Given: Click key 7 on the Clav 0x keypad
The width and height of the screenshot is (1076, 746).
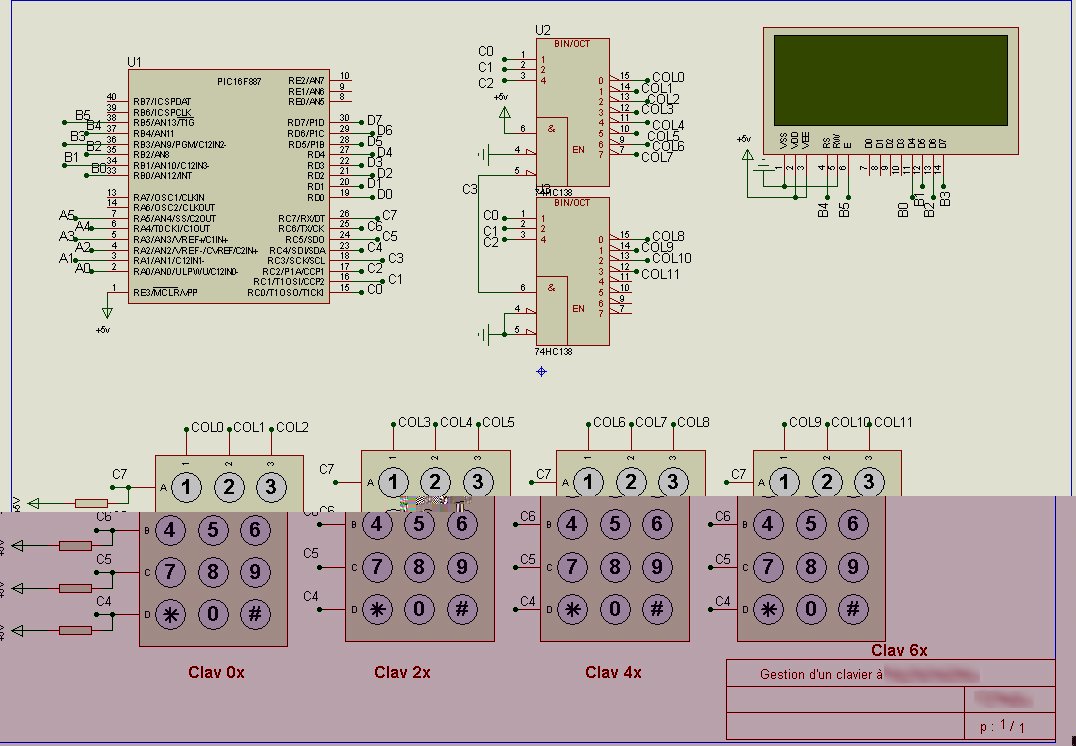Looking at the screenshot, I should [x=170, y=572].
